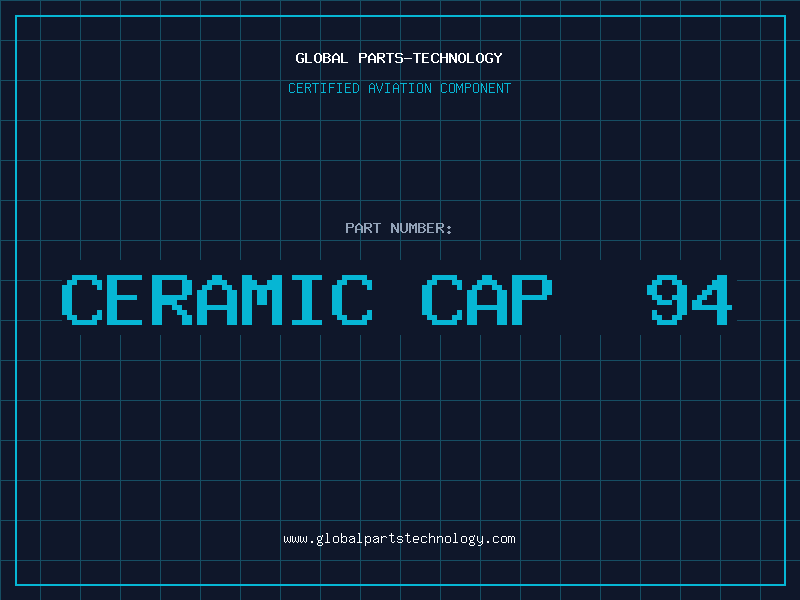
Task: Click the word GLOBAL in the header
Action: (319, 58)
